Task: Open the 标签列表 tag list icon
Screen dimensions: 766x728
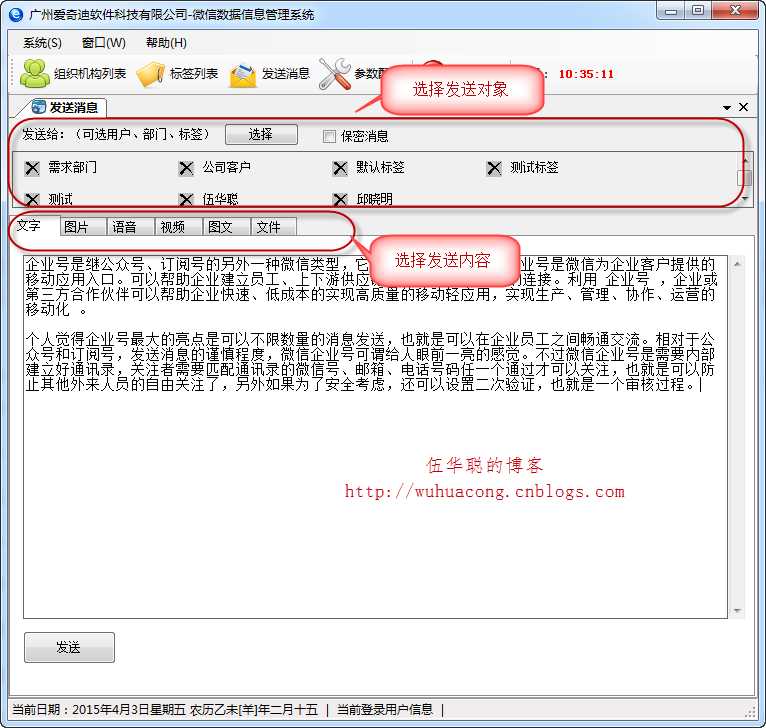Action: [150, 74]
